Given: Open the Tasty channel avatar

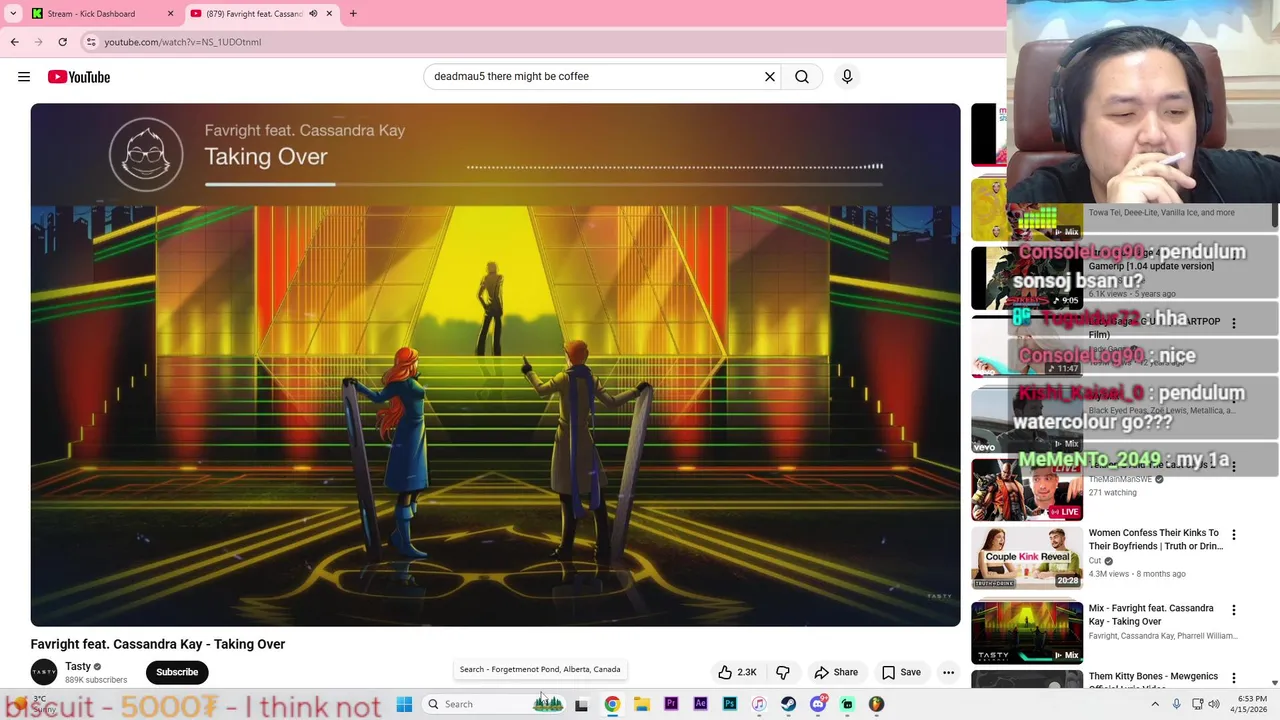Looking at the screenshot, I should (x=44, y=672).
